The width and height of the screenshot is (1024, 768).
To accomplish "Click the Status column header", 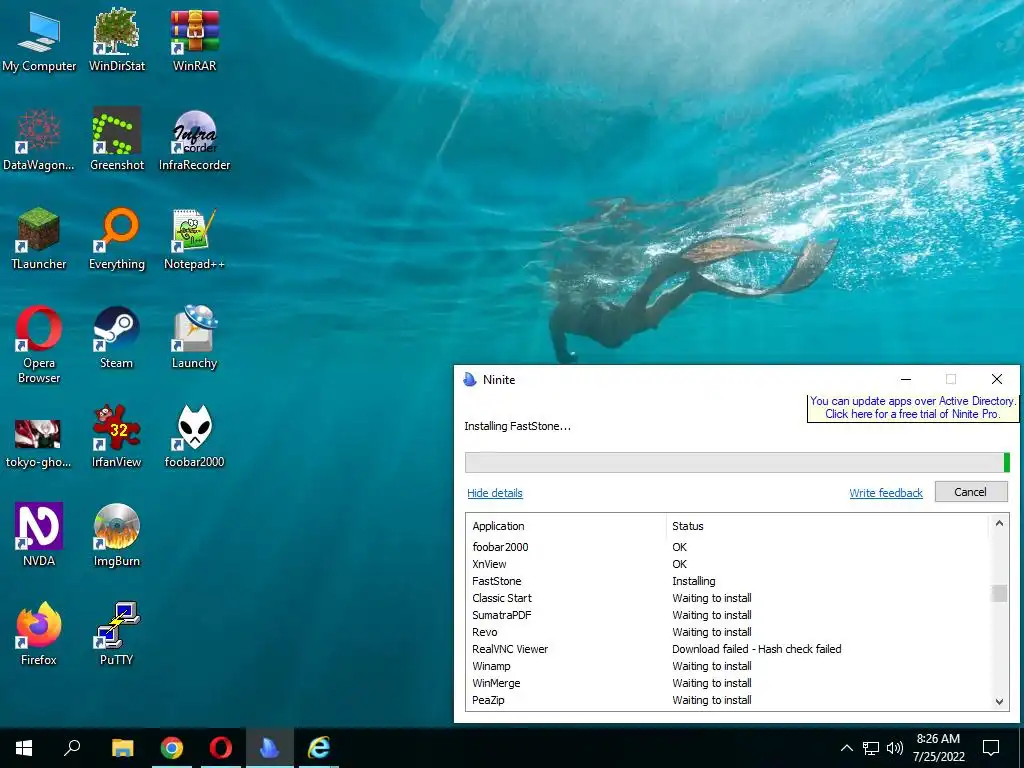I will pyautogui.click(x=827, y=526).
